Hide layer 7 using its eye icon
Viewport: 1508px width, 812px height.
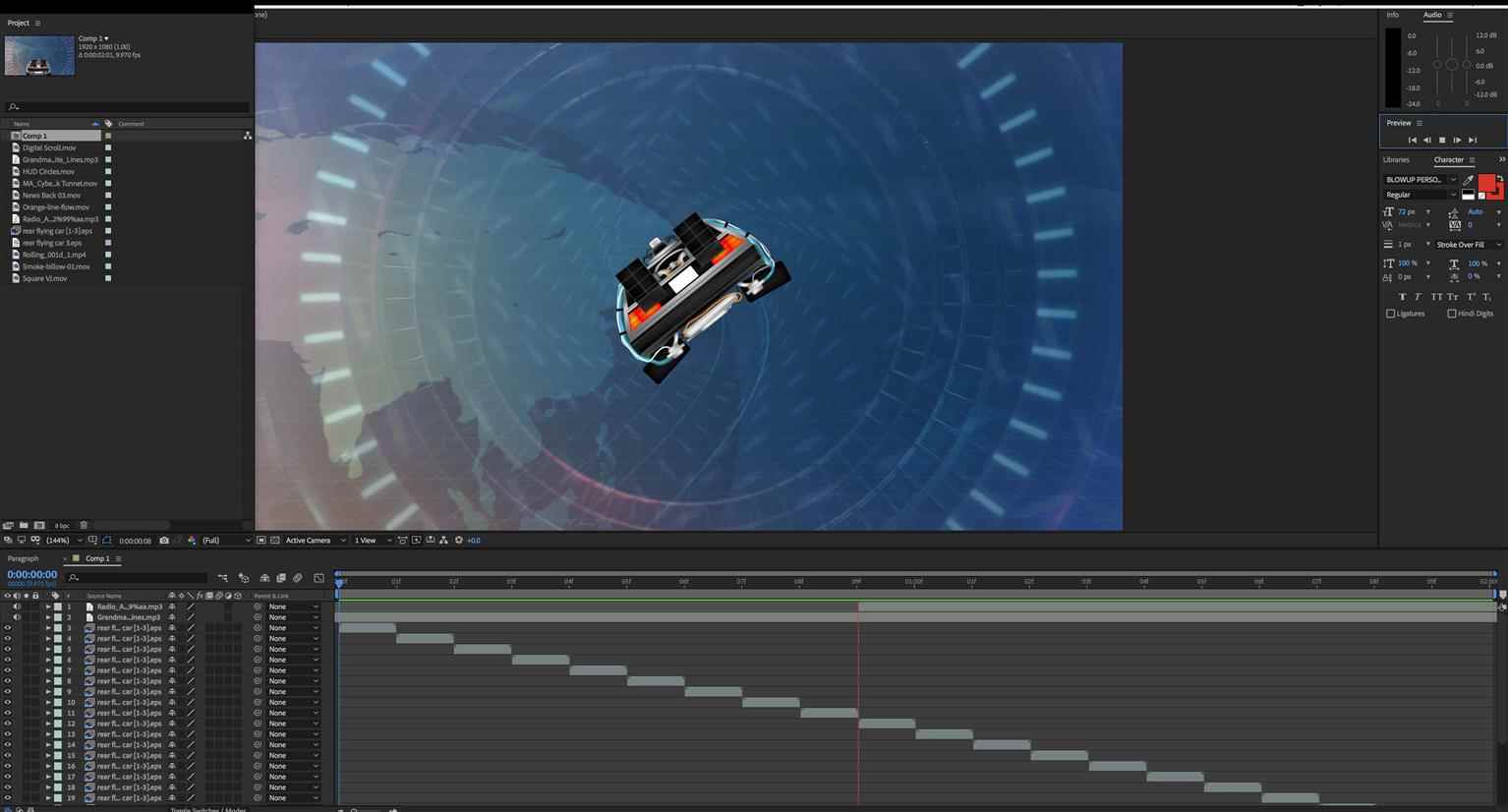click(x=8, y=670)
